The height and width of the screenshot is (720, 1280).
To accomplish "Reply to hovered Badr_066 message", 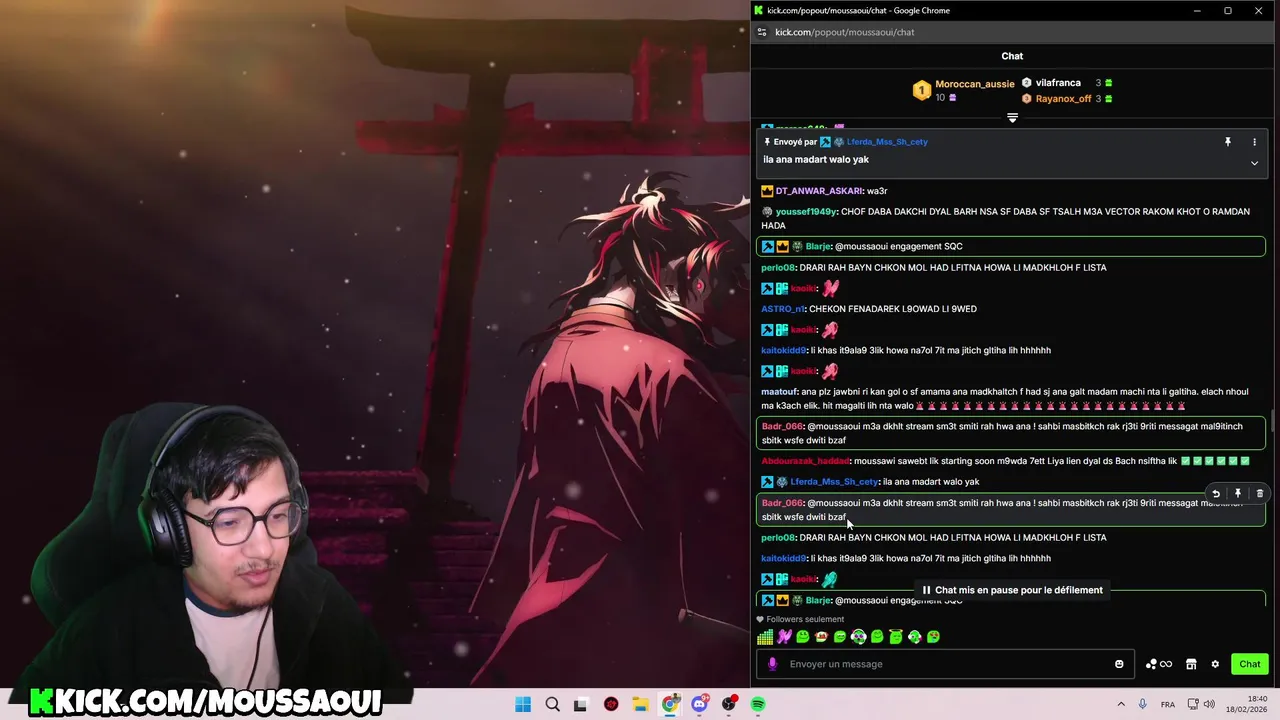I will point(1216,493).
